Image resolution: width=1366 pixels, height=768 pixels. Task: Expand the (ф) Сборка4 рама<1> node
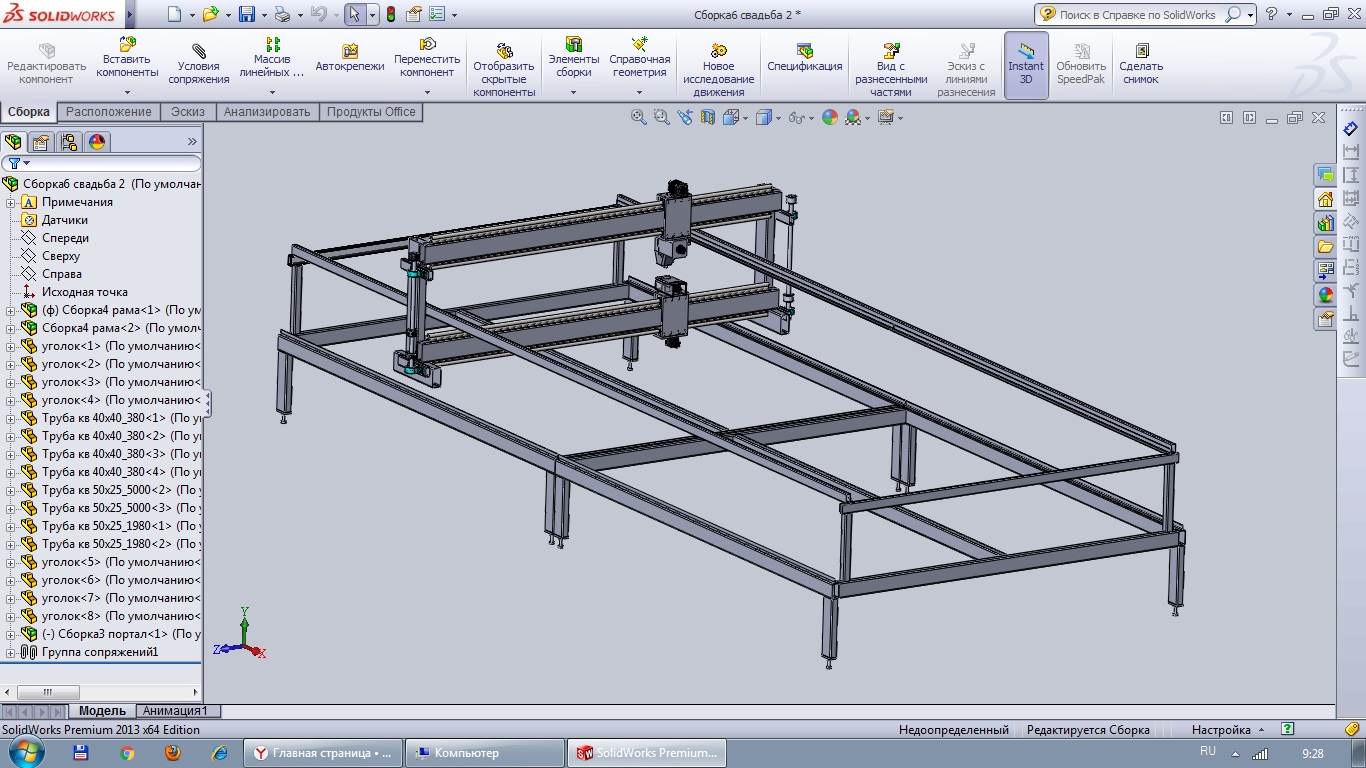[x=11, y=310]
